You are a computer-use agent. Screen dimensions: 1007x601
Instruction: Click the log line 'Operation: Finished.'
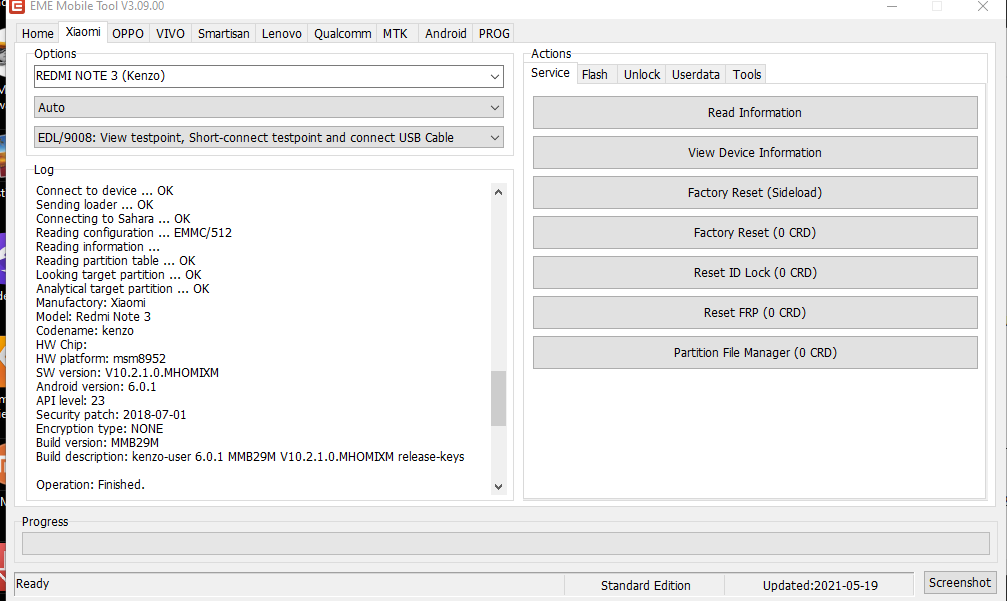click(x=91, y=485)
